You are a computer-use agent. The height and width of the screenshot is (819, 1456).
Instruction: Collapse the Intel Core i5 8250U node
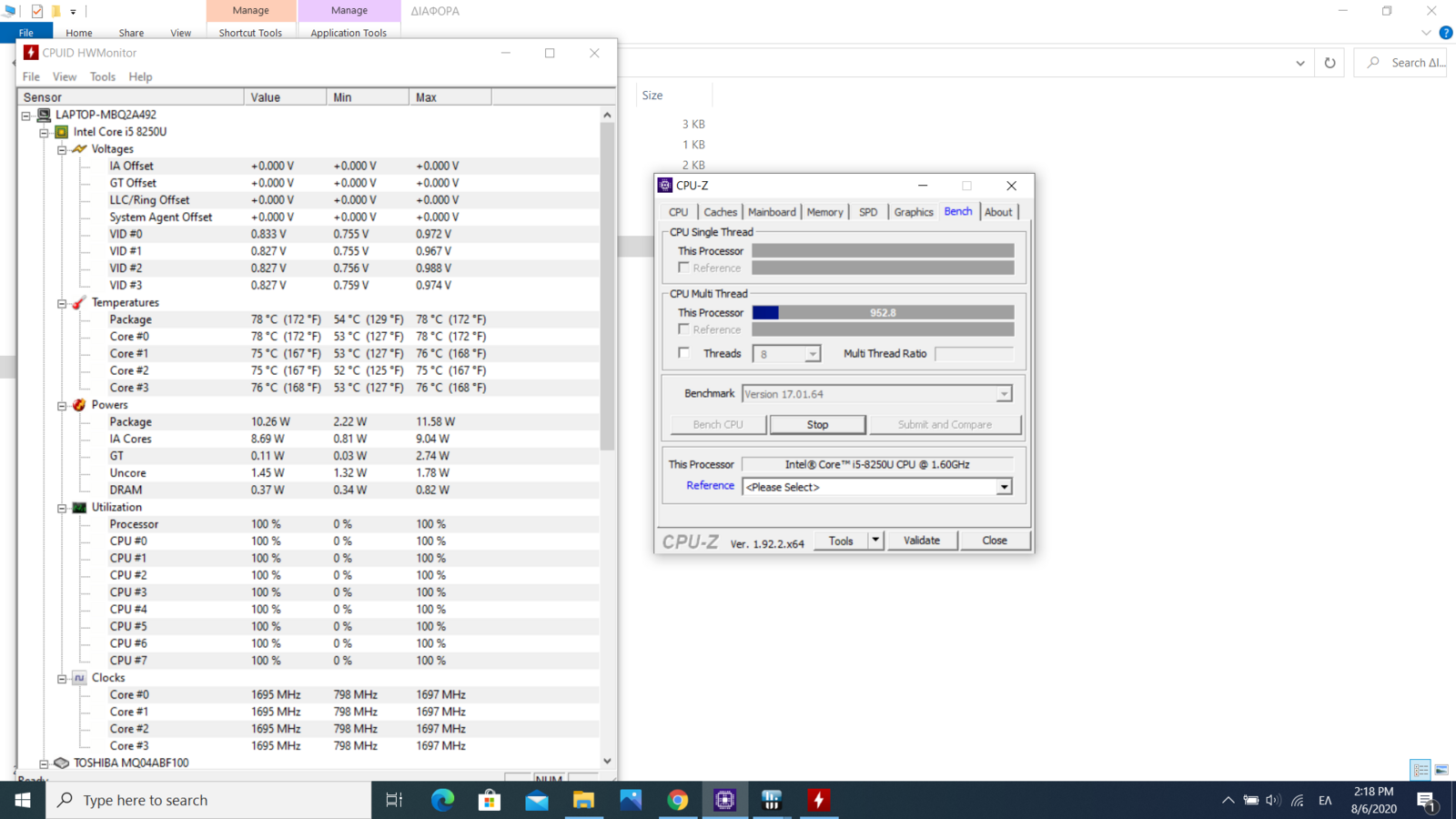pos(44,133)
